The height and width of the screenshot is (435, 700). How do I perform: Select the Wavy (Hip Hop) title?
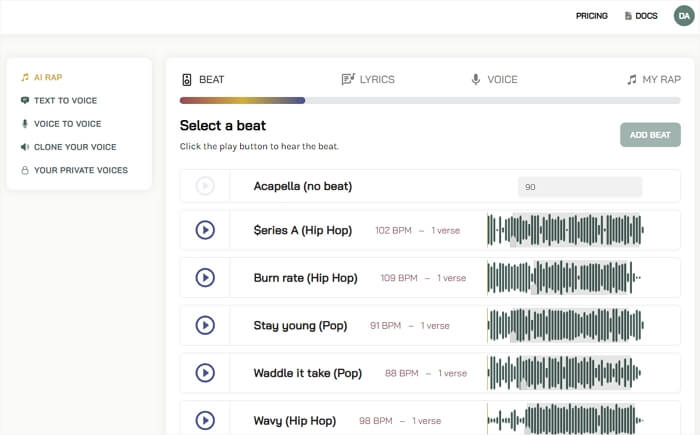coord(295,421)
